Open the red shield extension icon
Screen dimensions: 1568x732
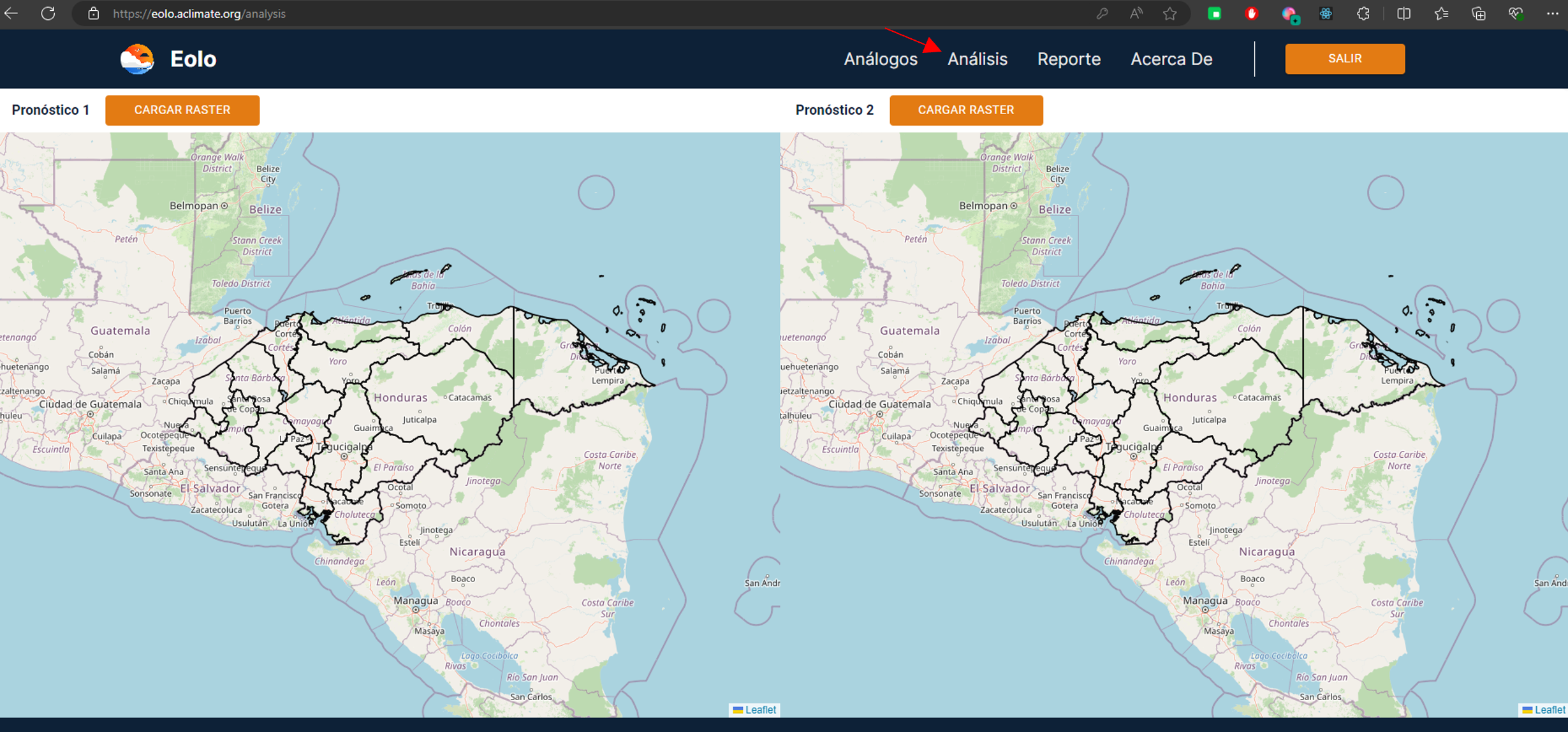1252,13
